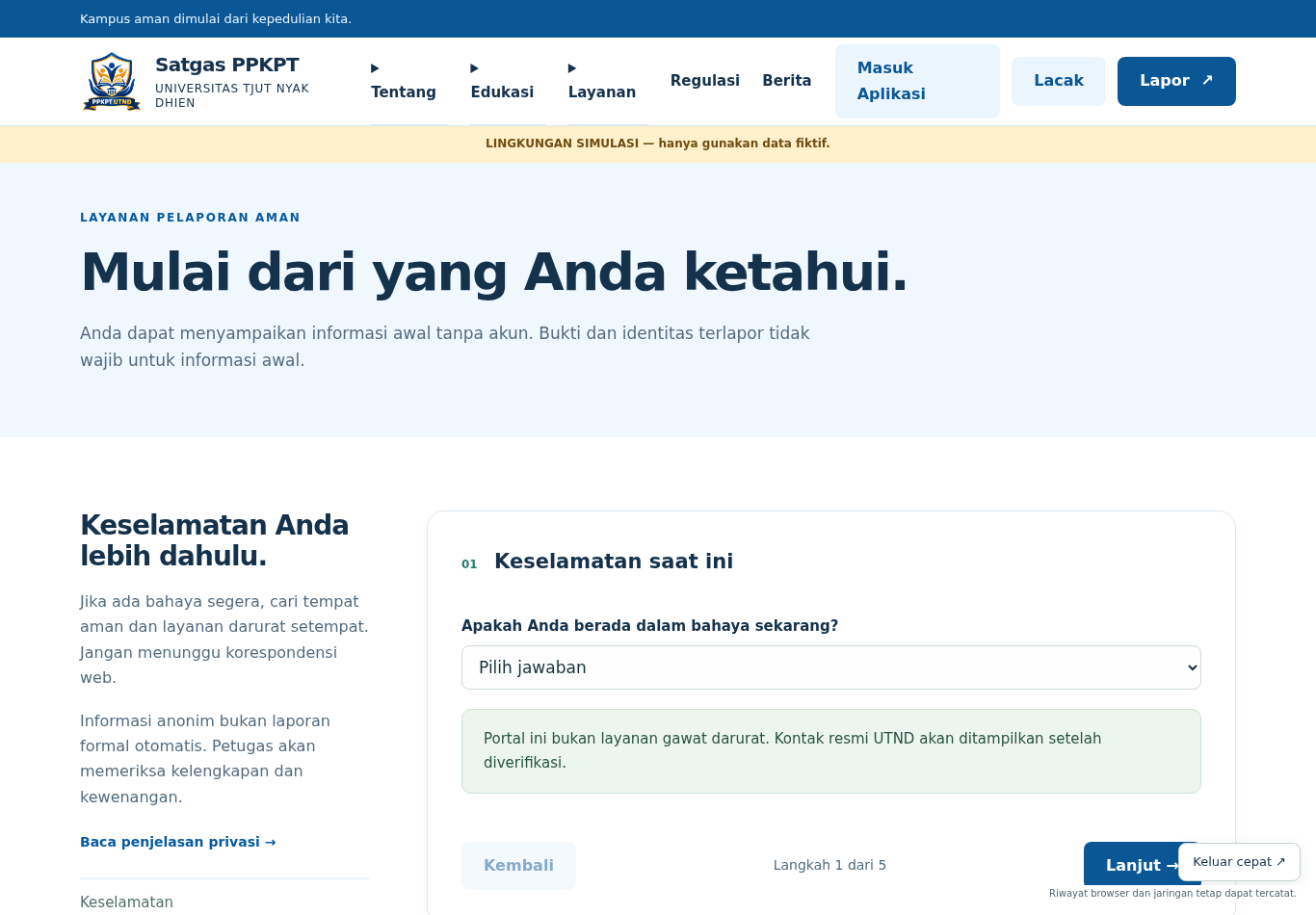Click the Lanjut button
The height and width of the screenshot is (915, 1316).
1132,865
